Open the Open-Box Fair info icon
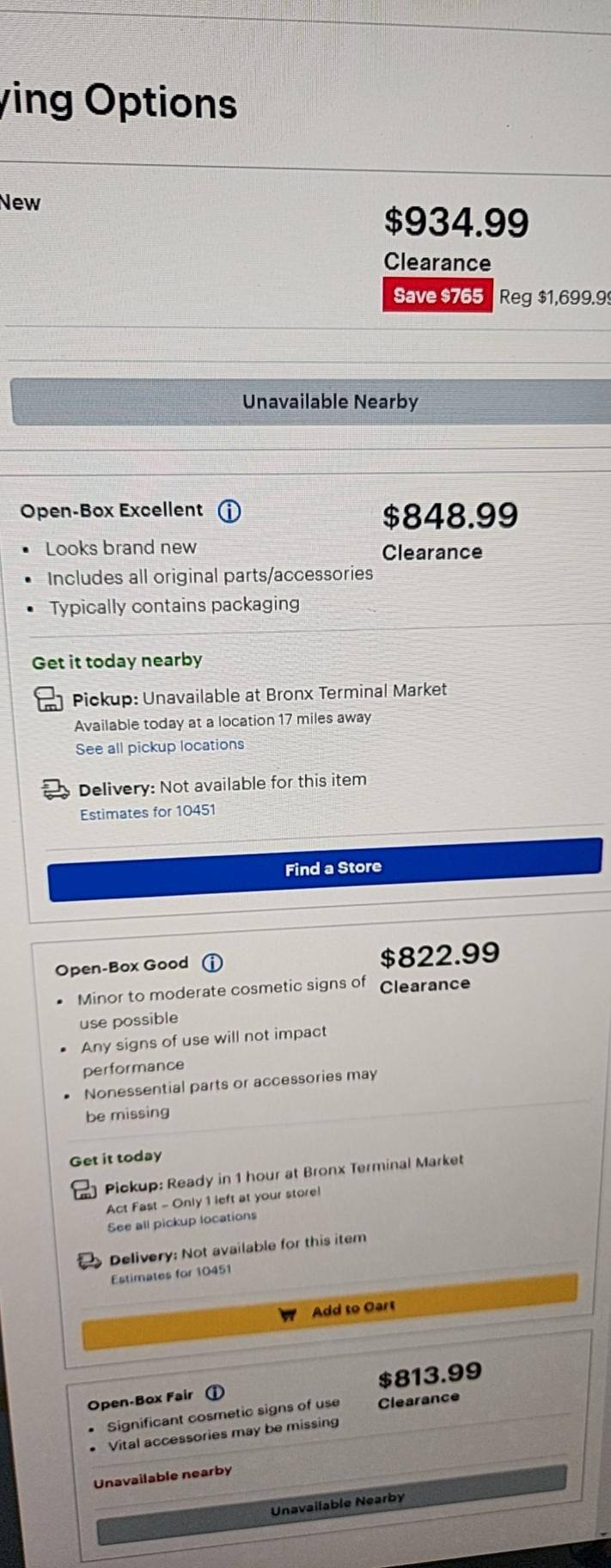 coord(216,1392)
